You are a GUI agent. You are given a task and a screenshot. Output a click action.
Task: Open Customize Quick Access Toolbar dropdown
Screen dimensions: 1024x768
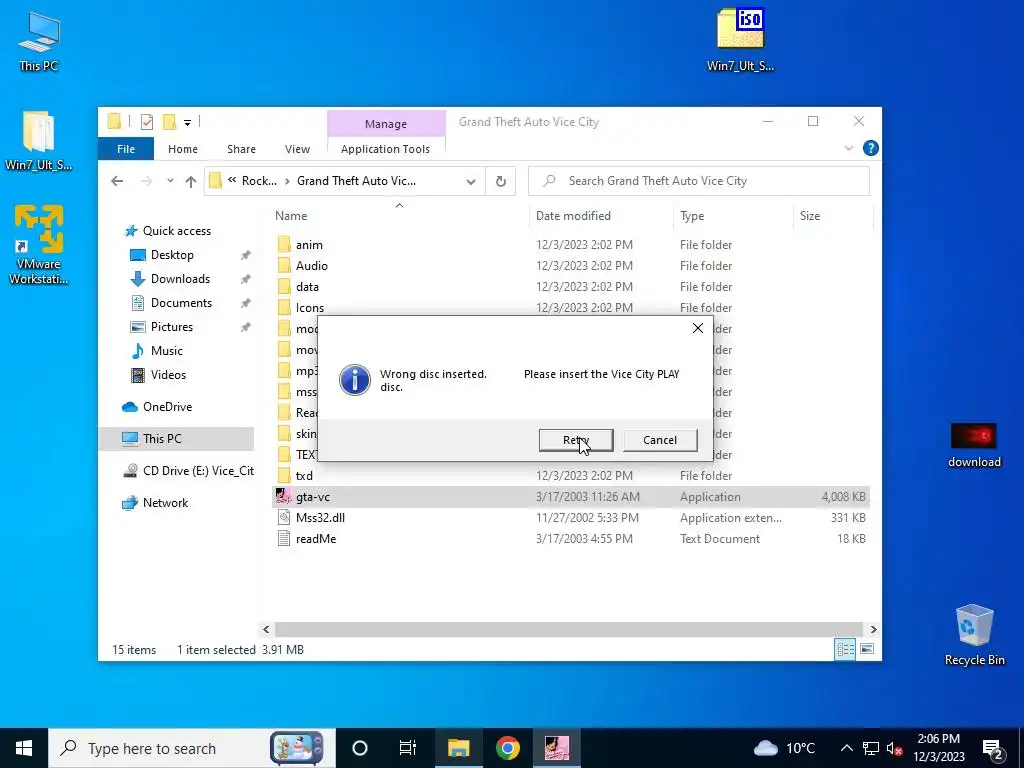[x=187, y=122]
